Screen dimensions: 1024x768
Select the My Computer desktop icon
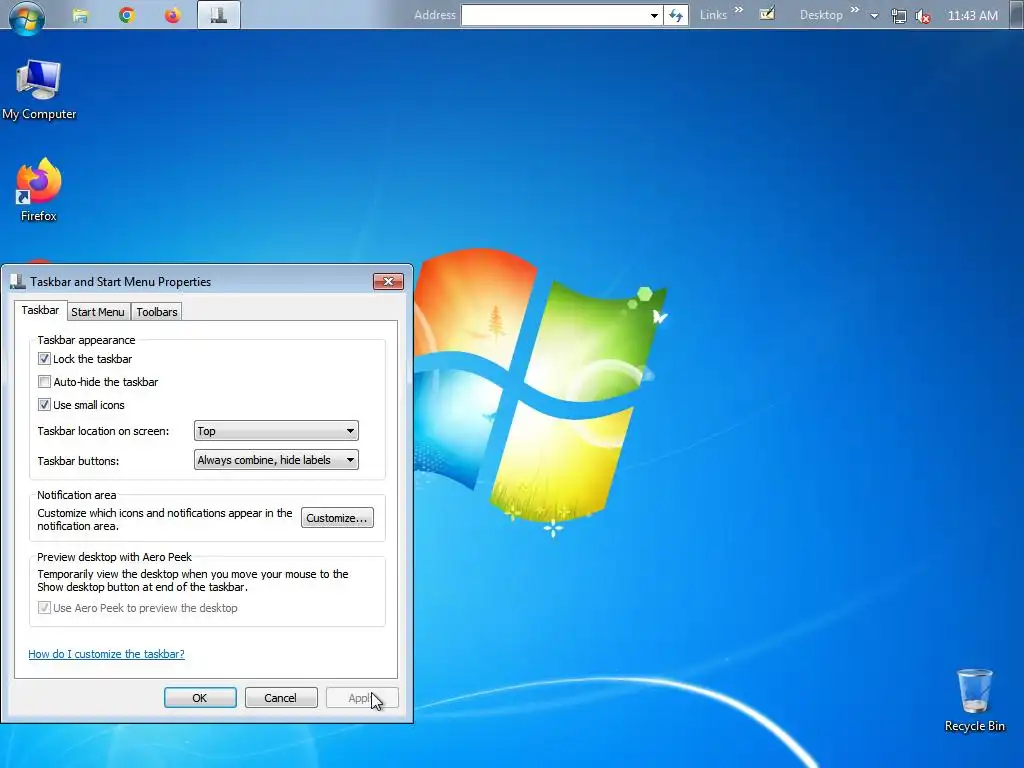(x=39, y=89)
